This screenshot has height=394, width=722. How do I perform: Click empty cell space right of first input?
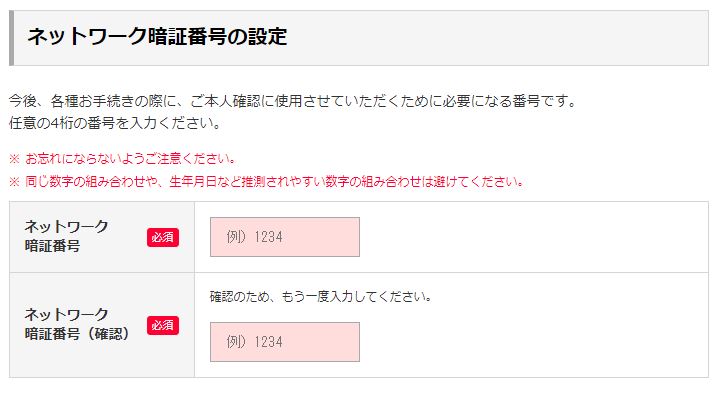[534, 237]
